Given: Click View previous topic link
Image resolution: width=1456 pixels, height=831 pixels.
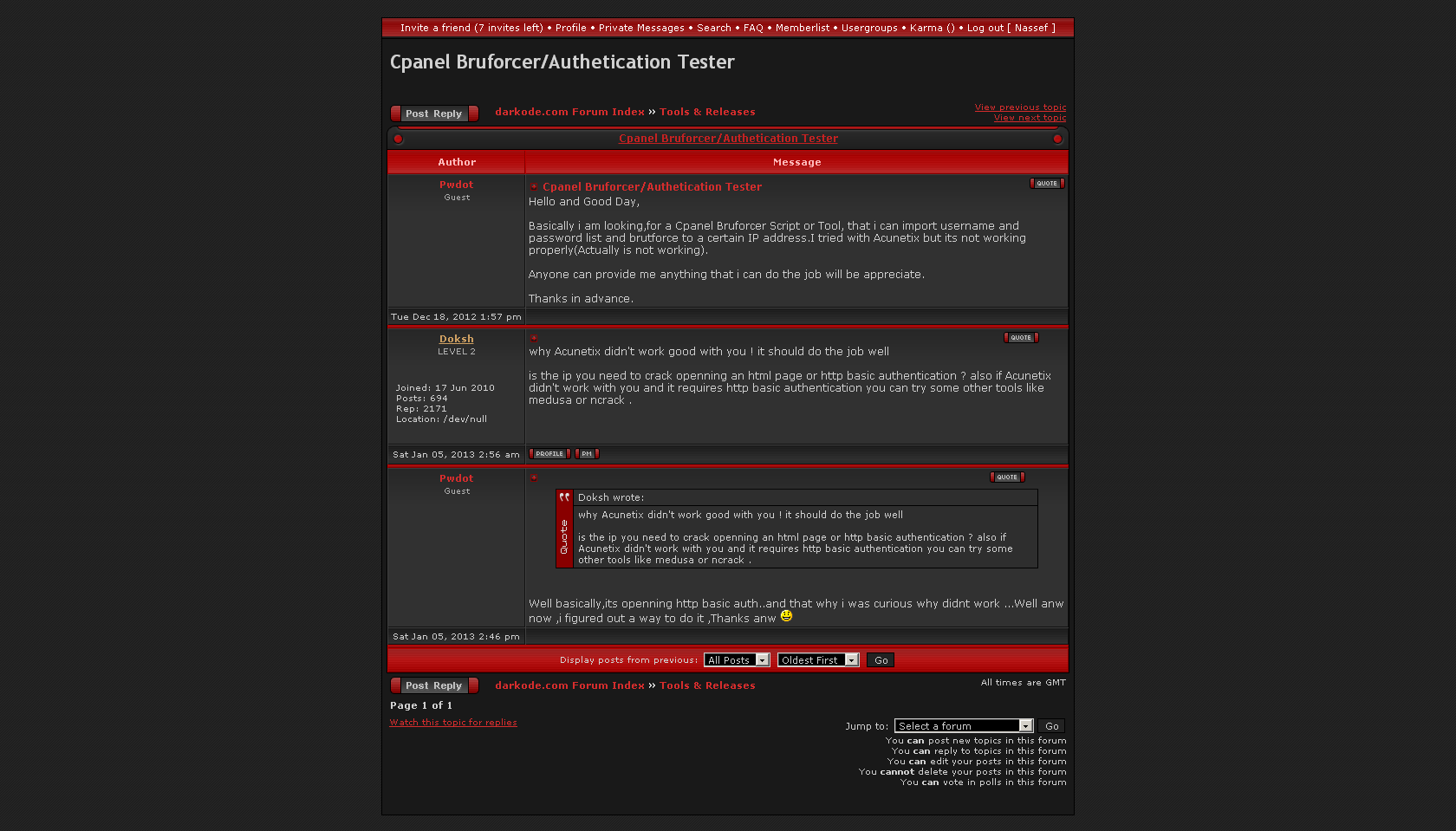Looking at the screenshot, I should pyautogui.click(x=1020, y=107).
